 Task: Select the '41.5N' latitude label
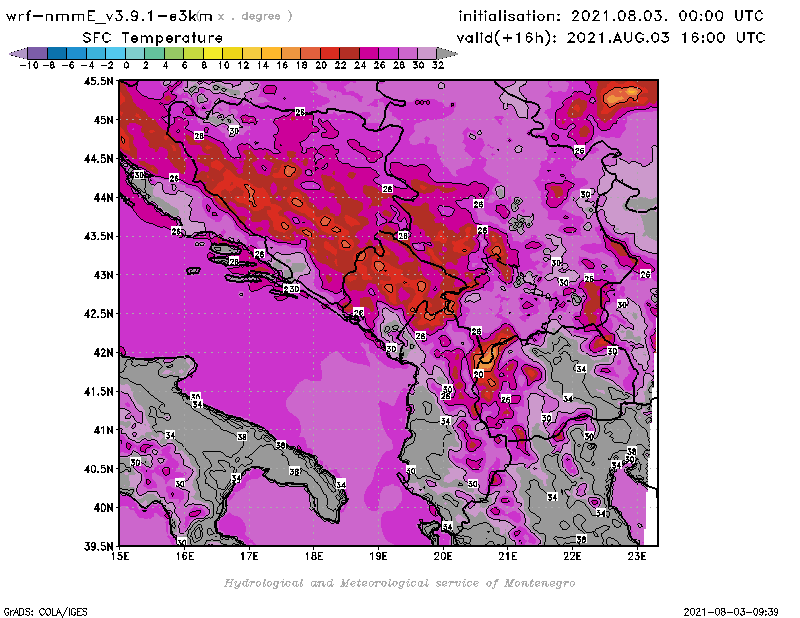98,391
